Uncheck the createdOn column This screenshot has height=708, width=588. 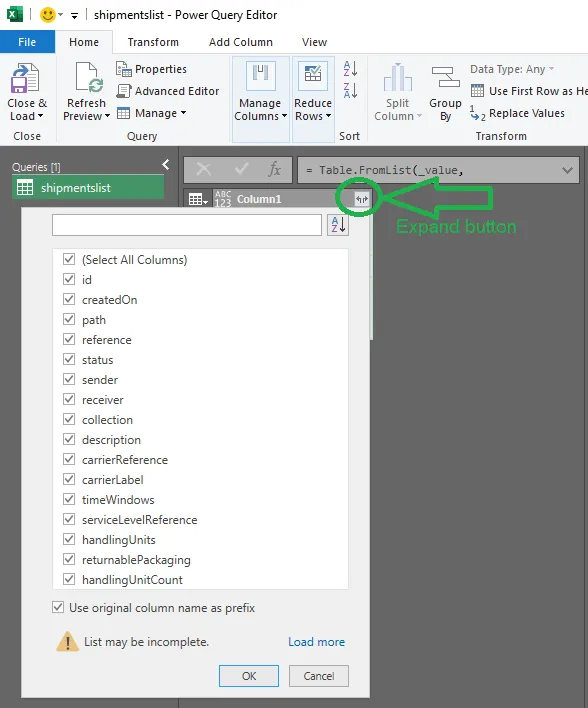tap(69, 299)
